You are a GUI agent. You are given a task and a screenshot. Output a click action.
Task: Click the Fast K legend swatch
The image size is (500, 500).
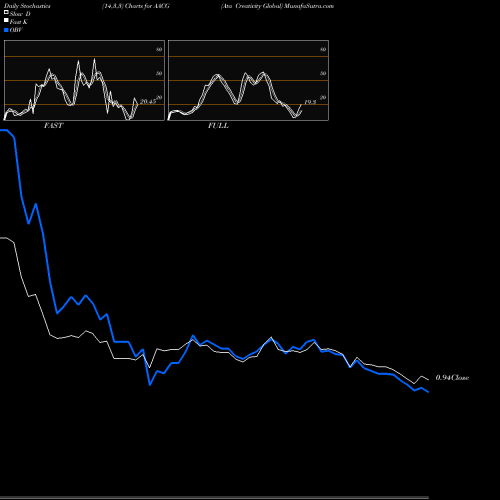(x=6, y=21)
